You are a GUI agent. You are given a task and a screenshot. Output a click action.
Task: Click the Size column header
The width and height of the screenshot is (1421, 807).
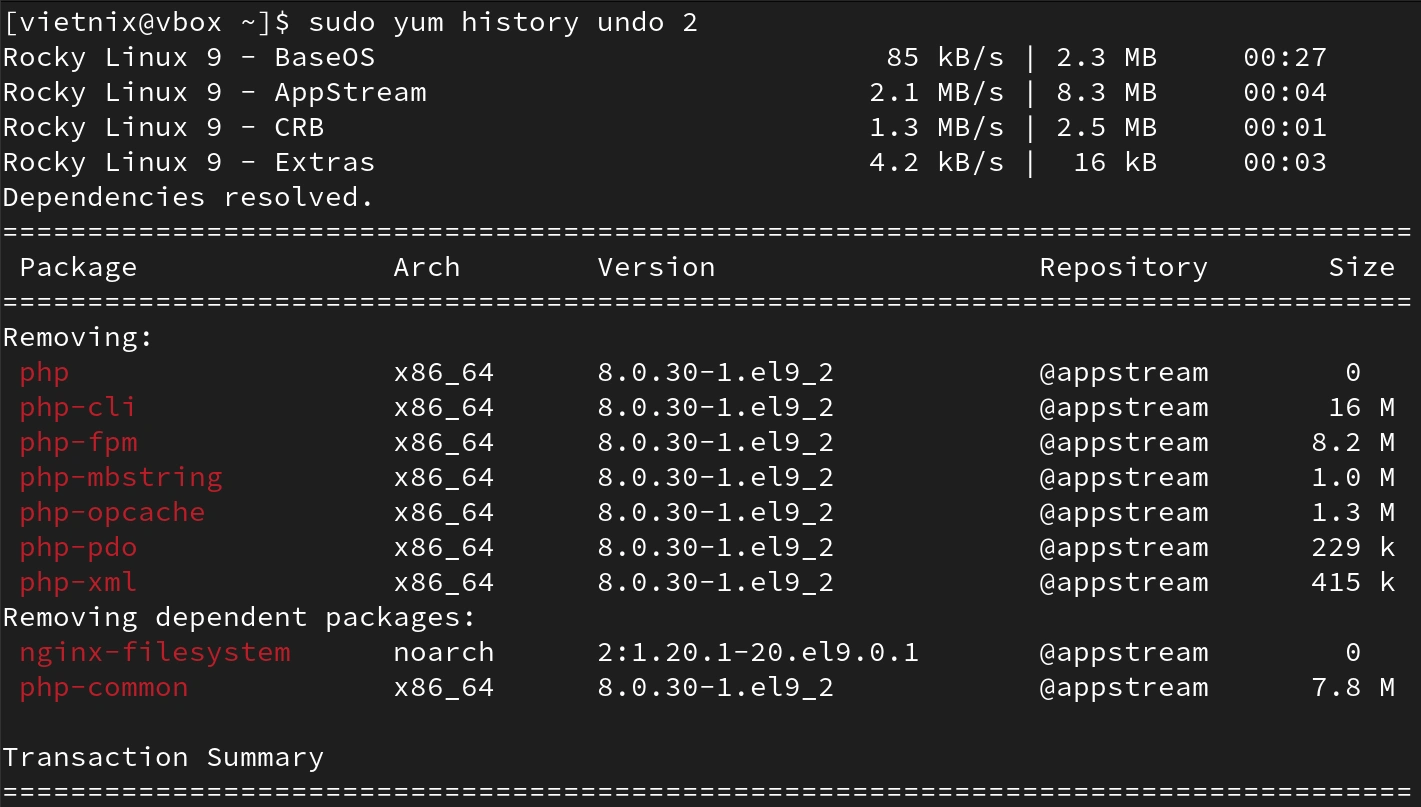pos(1361,268)
